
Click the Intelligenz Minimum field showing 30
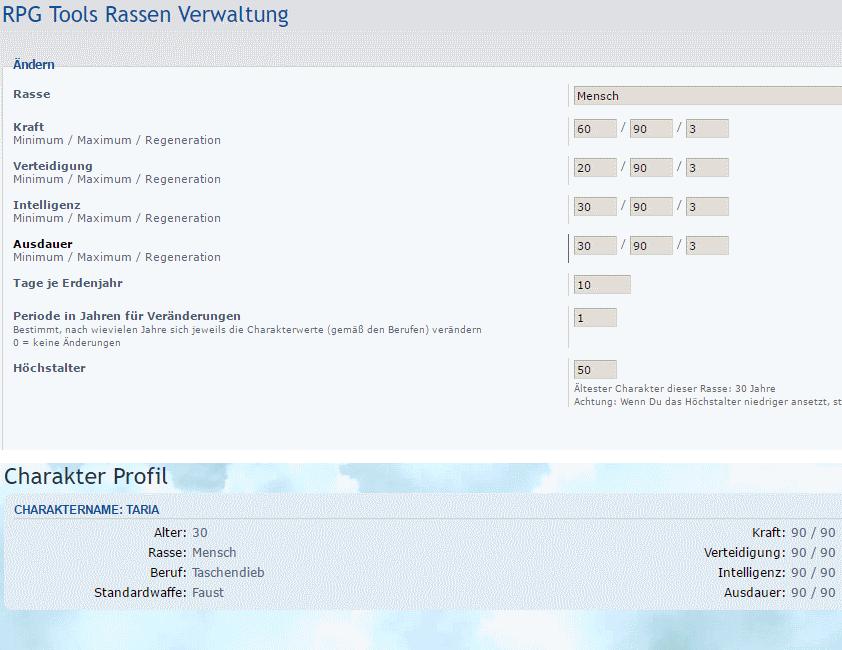[594, 206]
